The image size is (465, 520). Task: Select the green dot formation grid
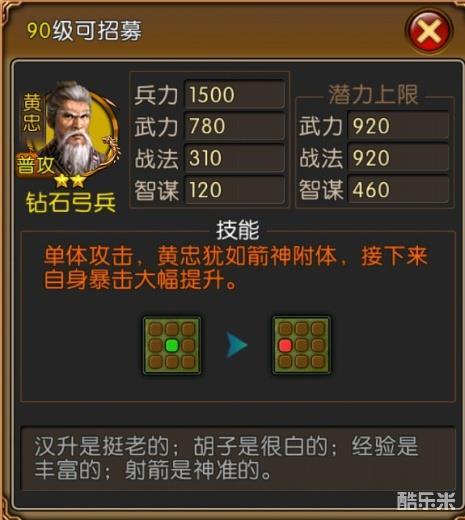pyautogui.click(x=172, y=345)
